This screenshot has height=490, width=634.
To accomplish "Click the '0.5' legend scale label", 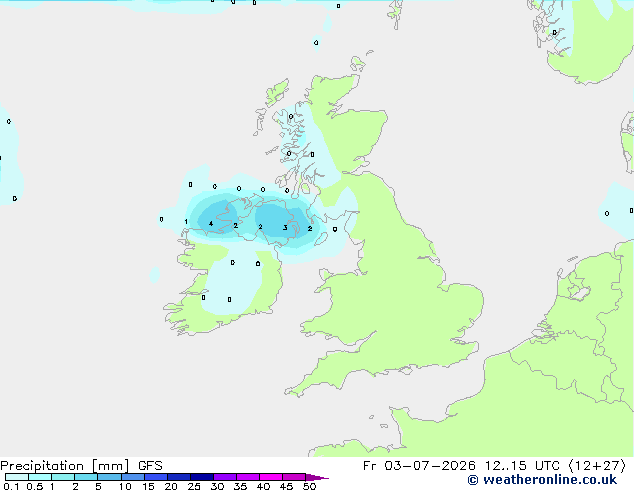I will click(35, 486).
